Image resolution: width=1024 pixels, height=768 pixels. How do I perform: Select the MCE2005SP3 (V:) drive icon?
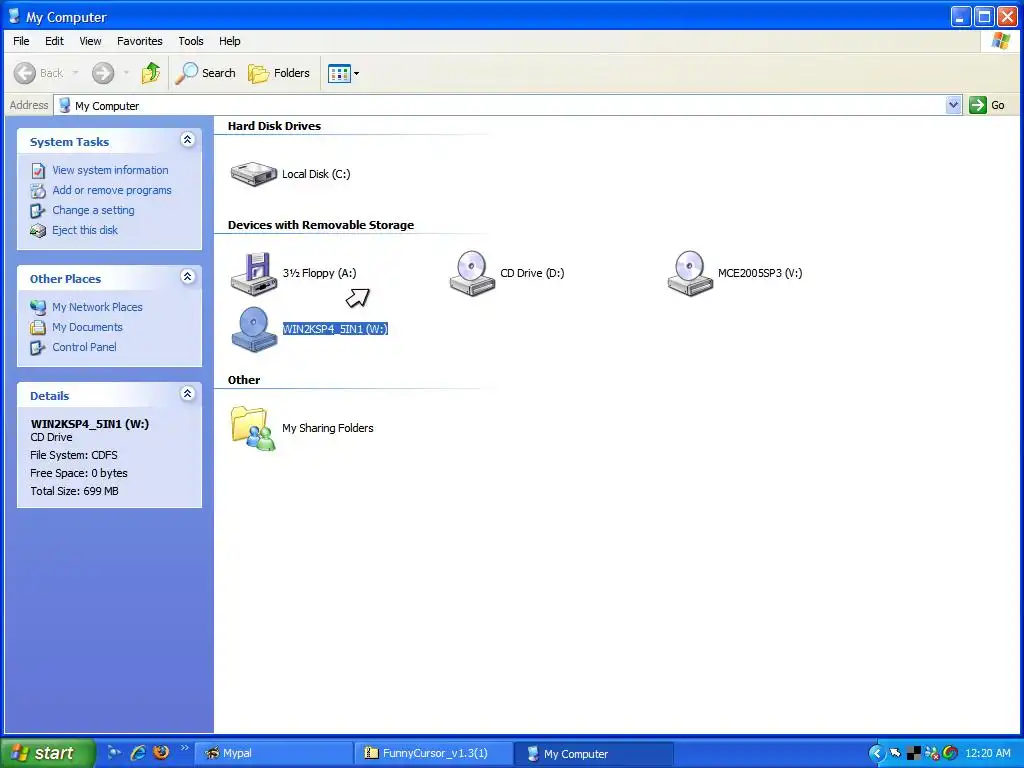pos(690,273)
